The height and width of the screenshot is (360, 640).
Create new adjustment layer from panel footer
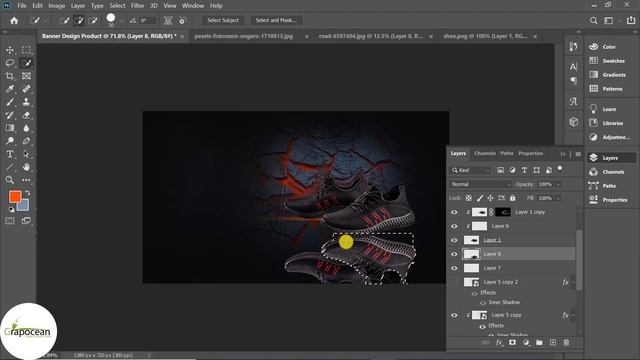[526, 343]
